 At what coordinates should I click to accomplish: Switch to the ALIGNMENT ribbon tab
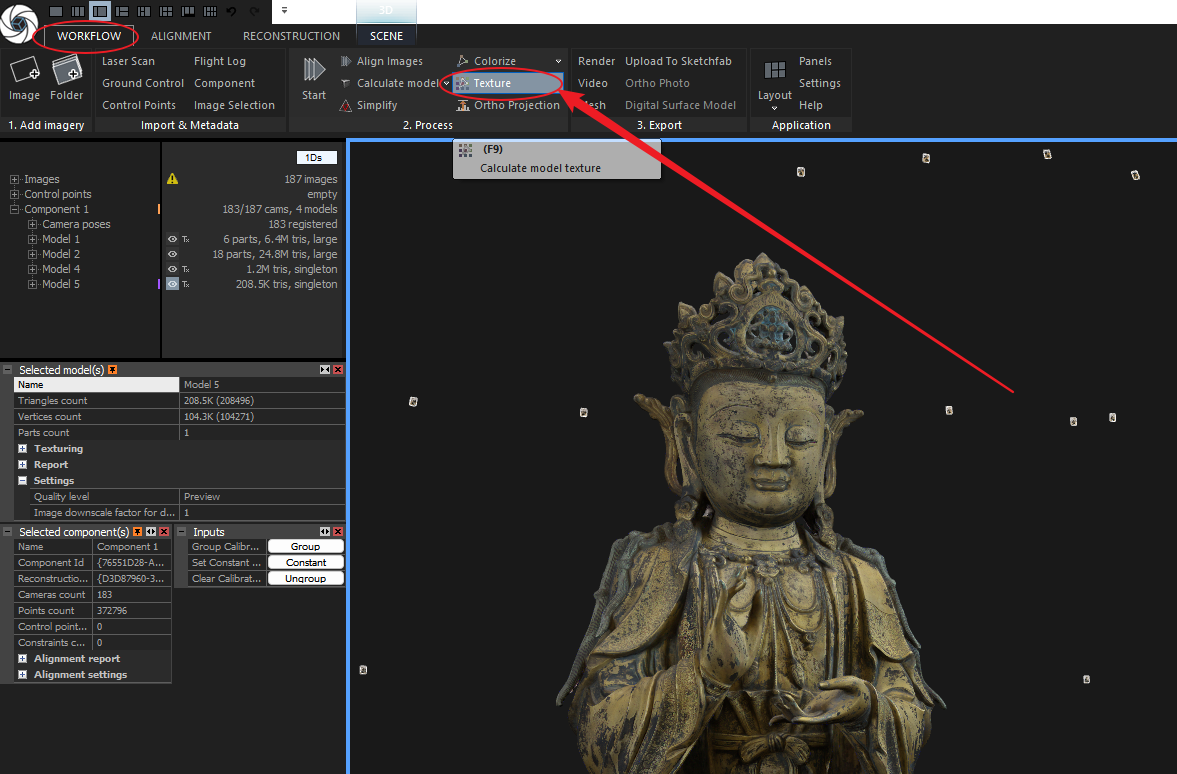[x=181, y=36]
